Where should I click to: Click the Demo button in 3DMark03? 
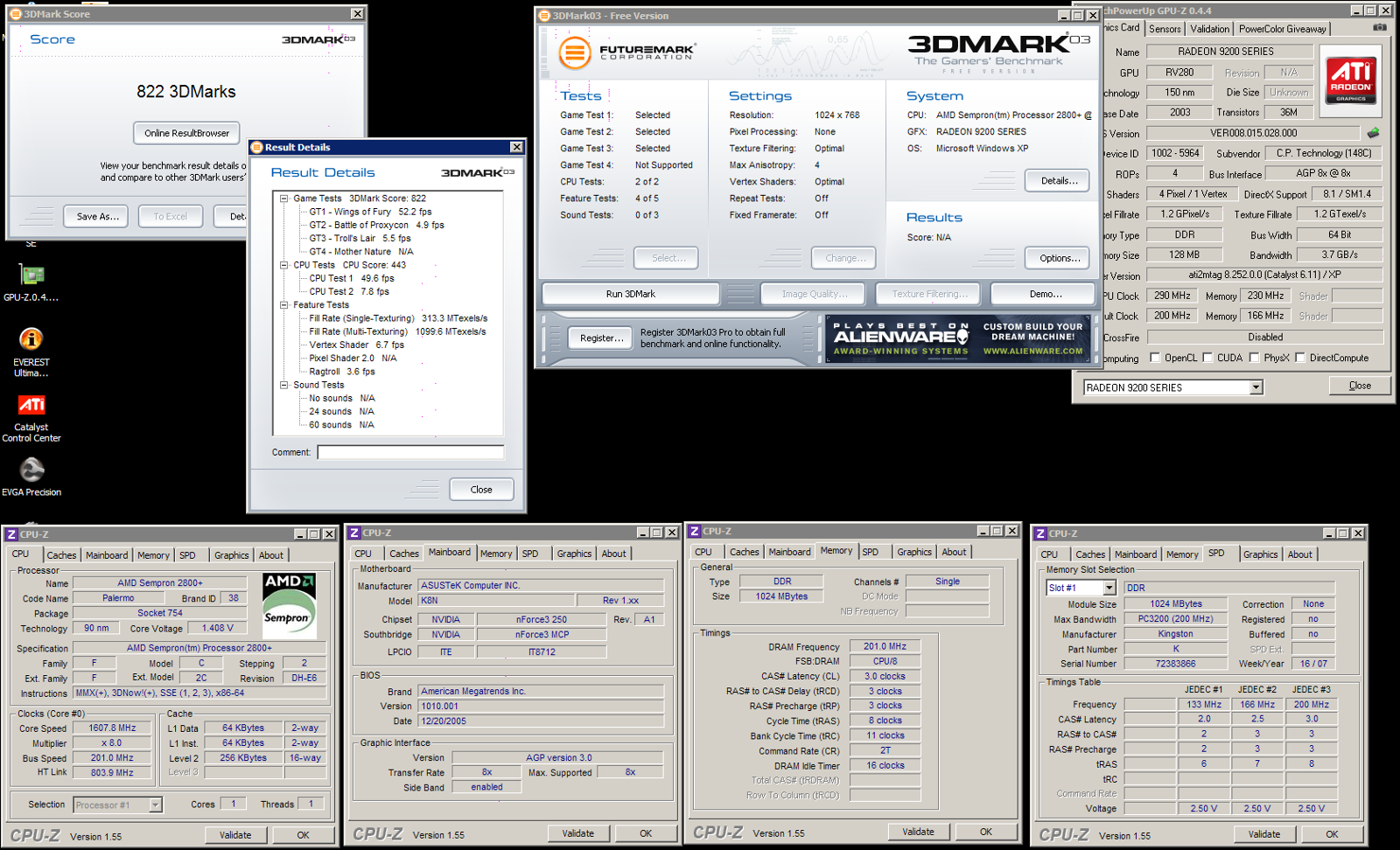click(x=1045, y=294)
